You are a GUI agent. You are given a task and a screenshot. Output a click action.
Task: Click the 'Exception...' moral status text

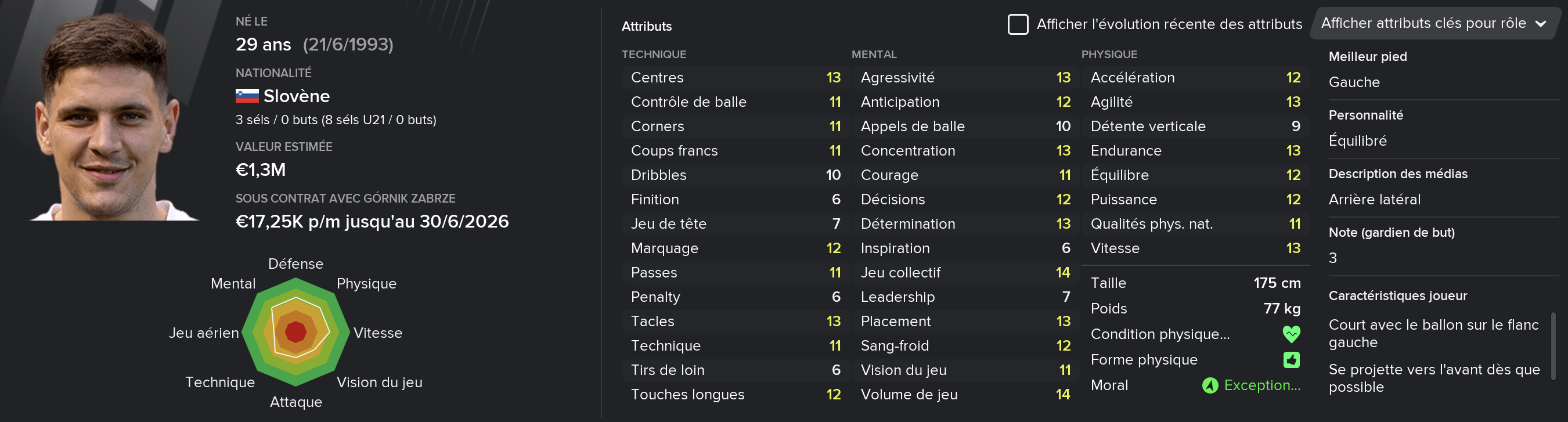(1261, 385)
